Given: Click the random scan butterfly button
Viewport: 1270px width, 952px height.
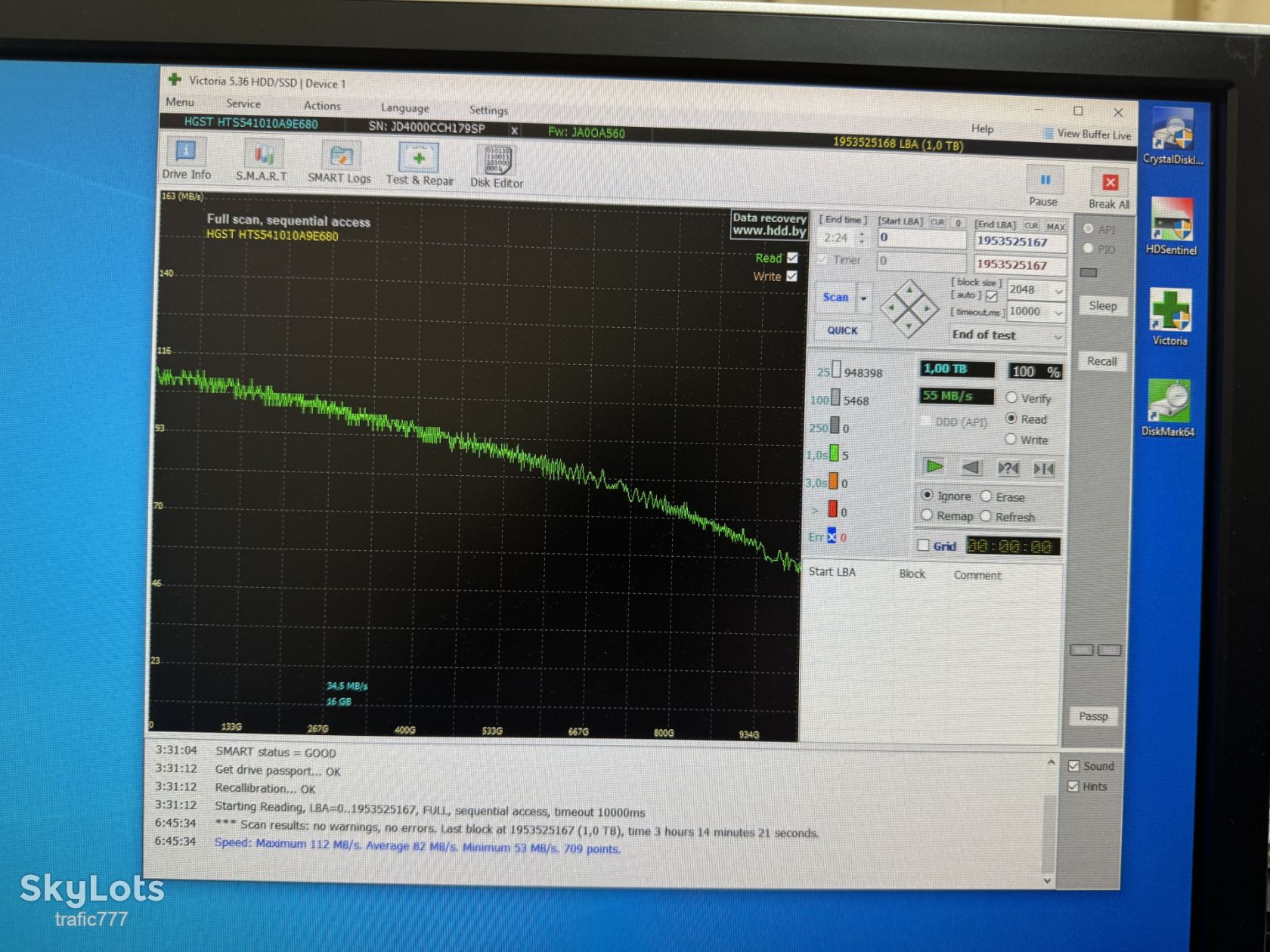Looking at the screenshot, I should point(1008,468).
